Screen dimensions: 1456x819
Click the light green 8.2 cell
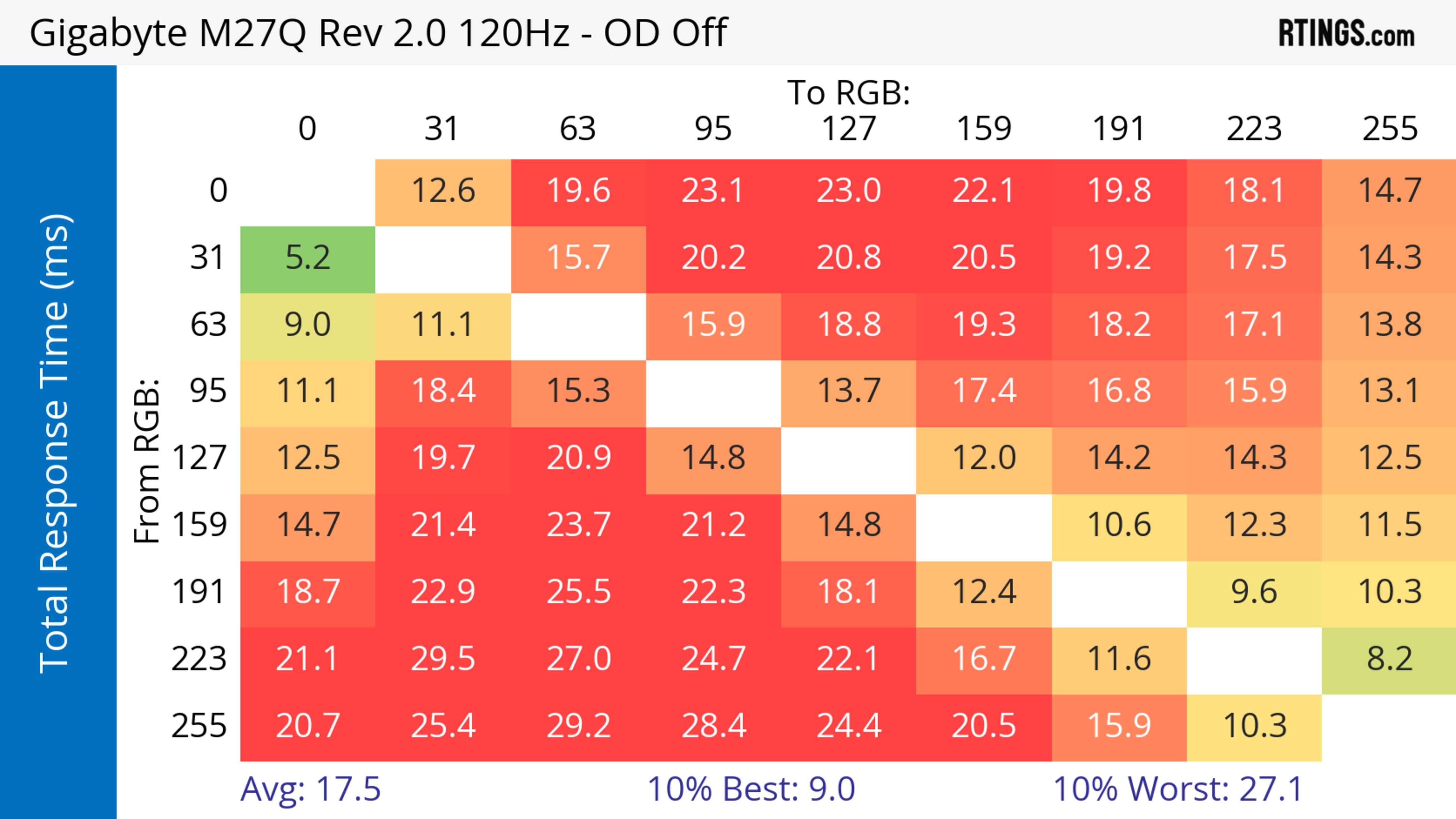click(1389, 659)
